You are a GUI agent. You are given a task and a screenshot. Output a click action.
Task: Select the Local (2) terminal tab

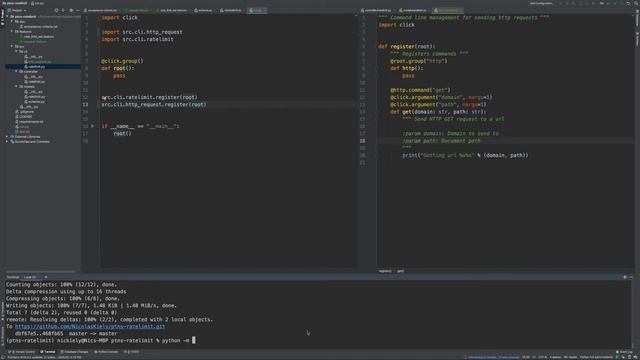[x=30, y=277]
